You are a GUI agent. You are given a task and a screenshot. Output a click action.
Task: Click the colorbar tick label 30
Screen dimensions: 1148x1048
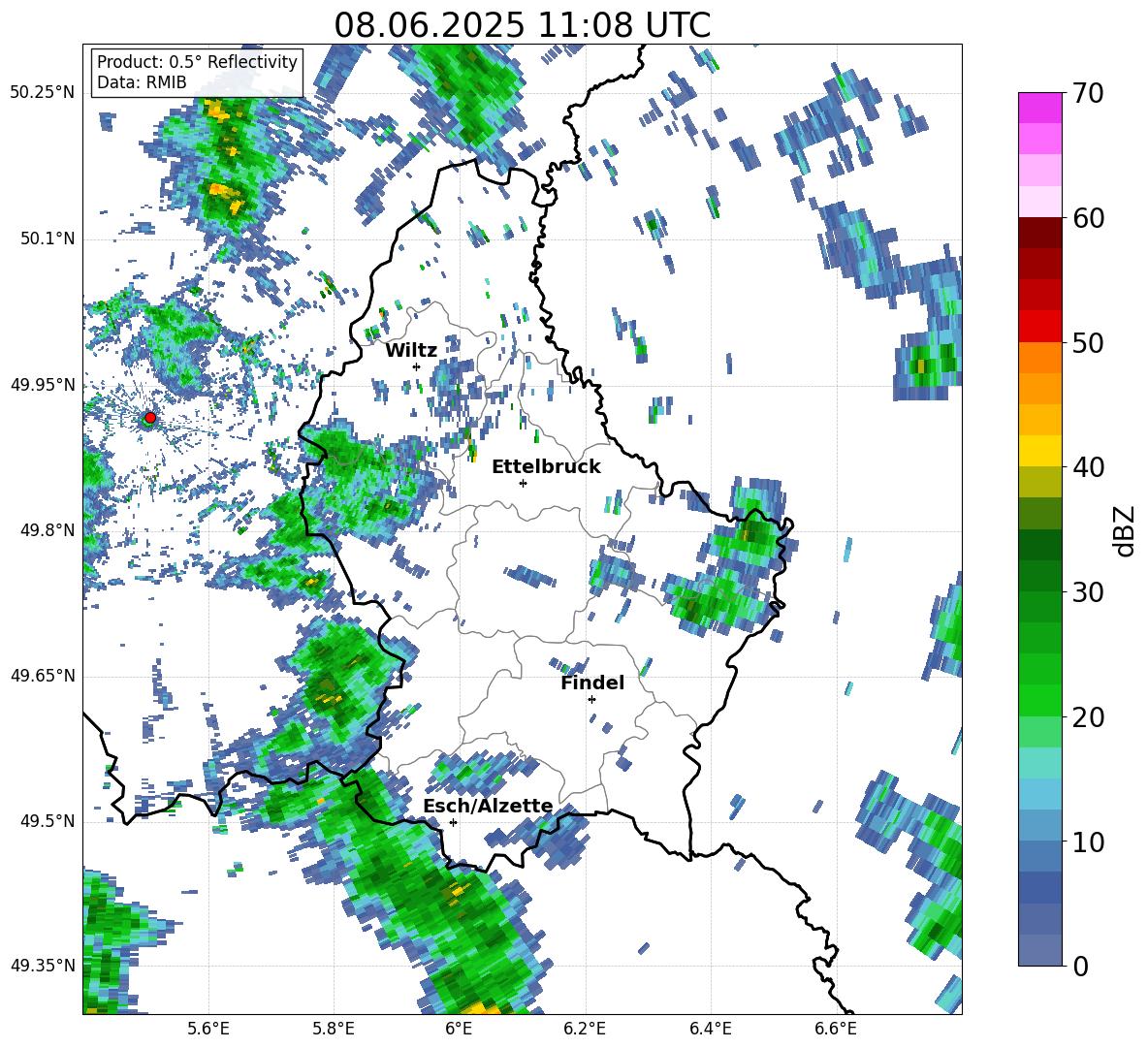[x=1088, y=592]
